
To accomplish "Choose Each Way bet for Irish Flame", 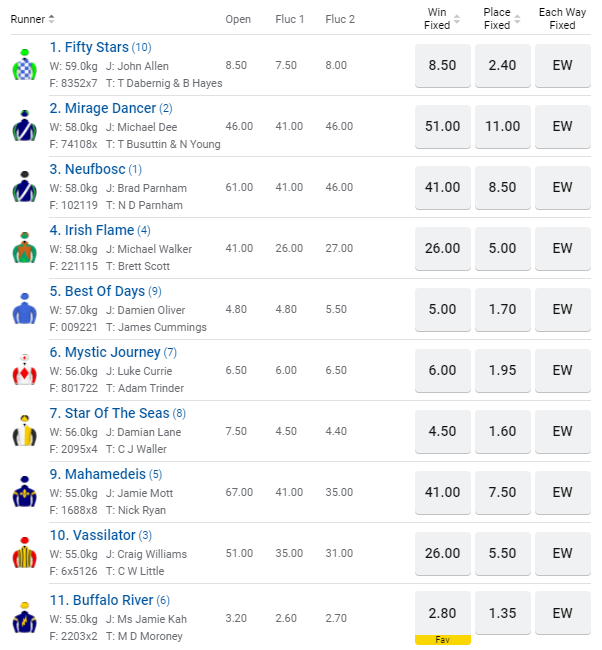I will point(563,248).
